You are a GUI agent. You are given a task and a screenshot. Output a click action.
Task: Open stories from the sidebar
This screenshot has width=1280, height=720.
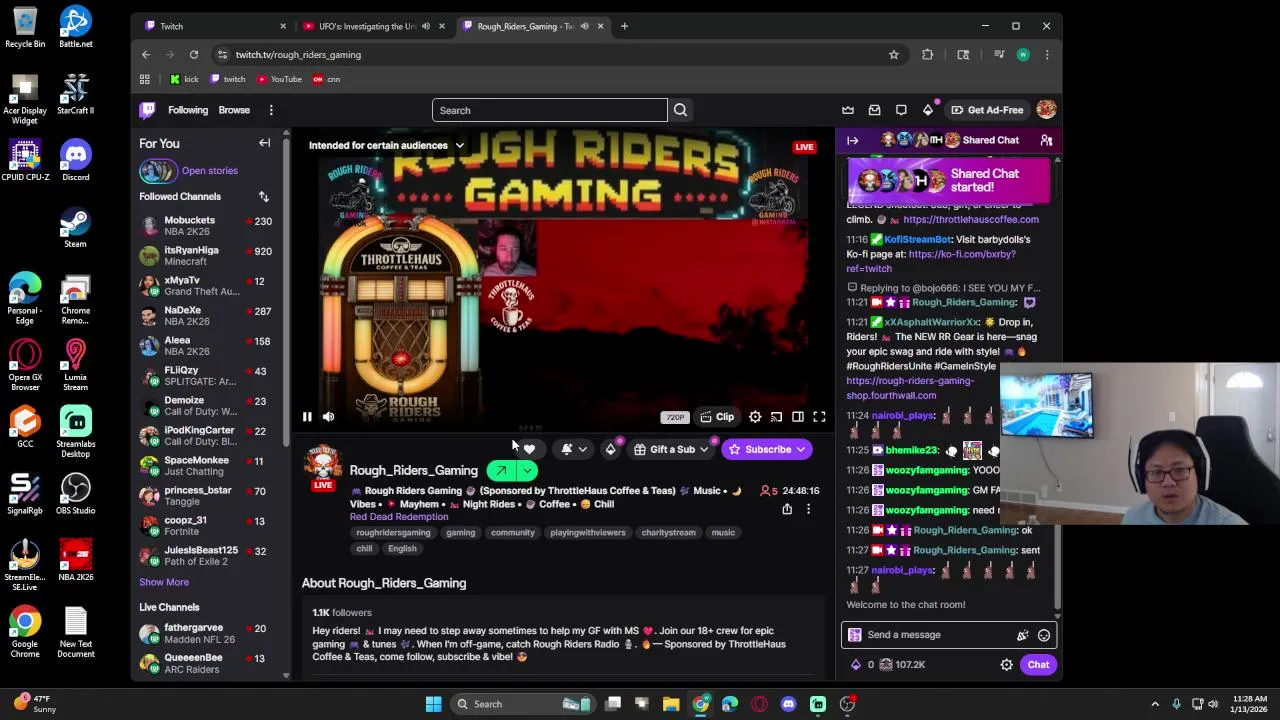[x=188, y=171]
